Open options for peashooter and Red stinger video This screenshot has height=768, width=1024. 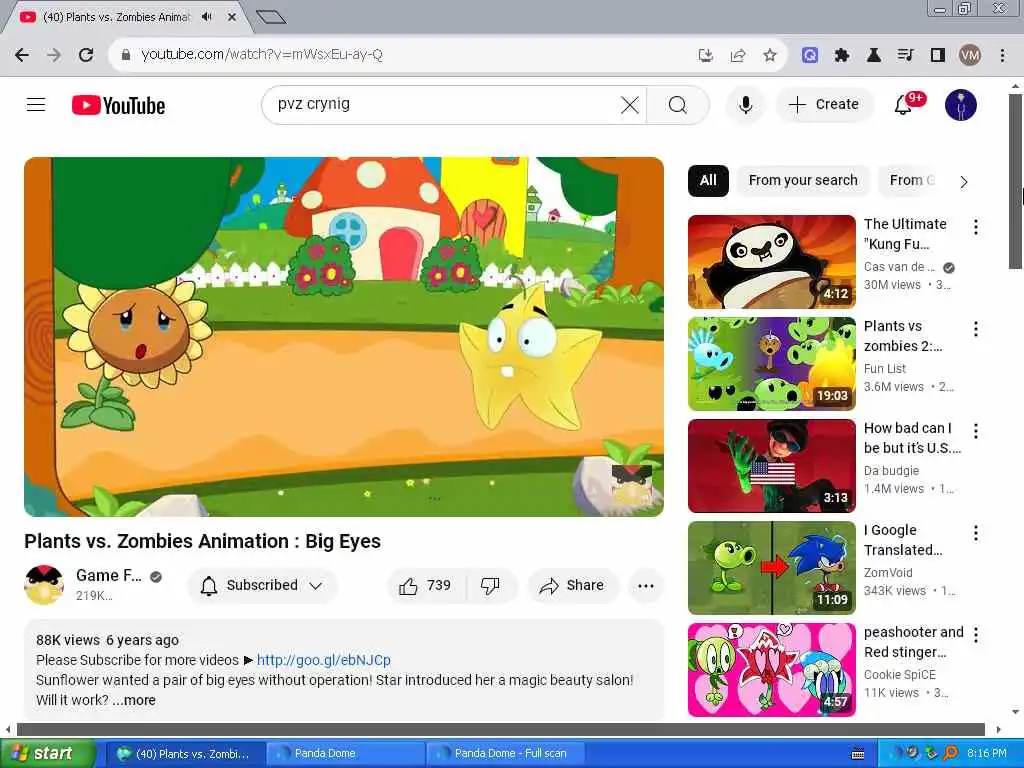point(976,634)
